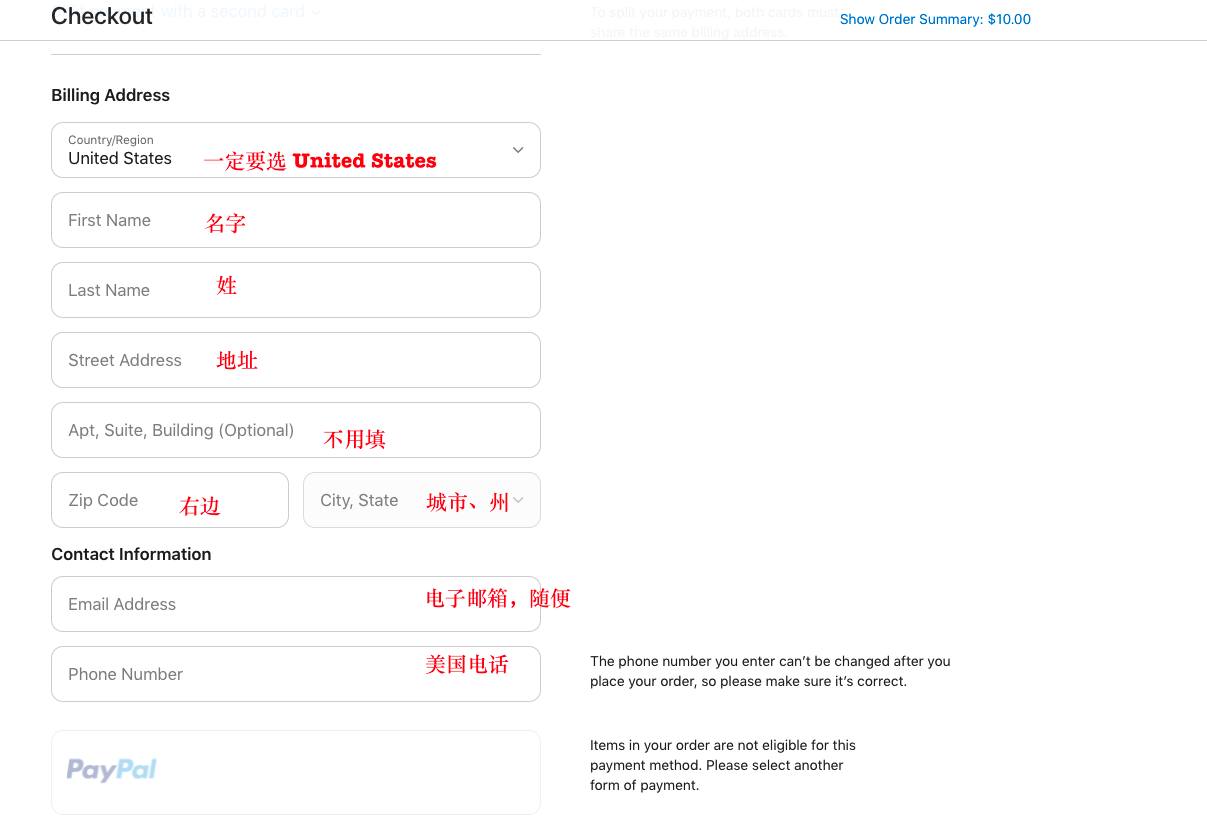Open the City, State dropdown
Image resolution: width=1207 pixels, height=835 pixels.
(421, 500)
